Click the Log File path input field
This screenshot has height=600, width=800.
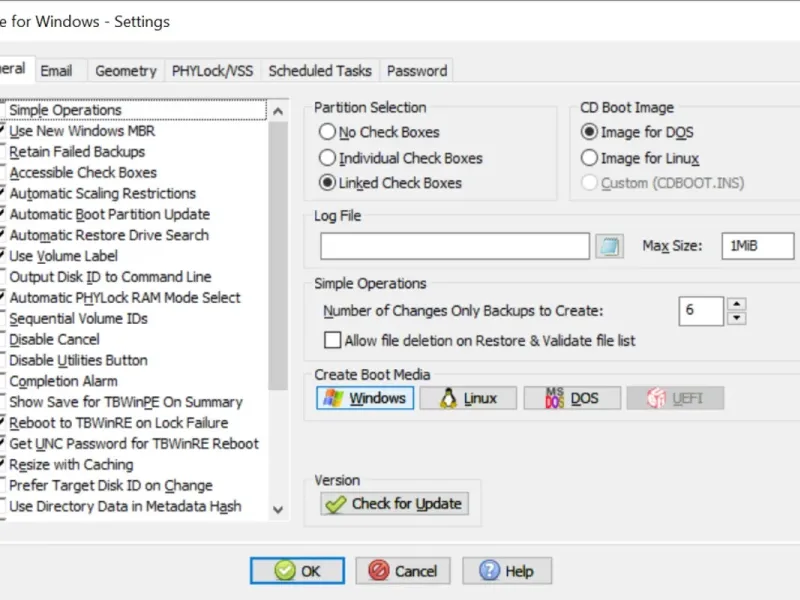click(455, 246)
